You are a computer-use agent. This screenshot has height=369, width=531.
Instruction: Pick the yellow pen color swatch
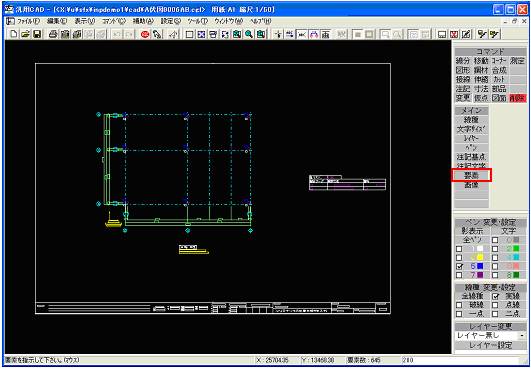pyautogui.click(x=480, y=258)
